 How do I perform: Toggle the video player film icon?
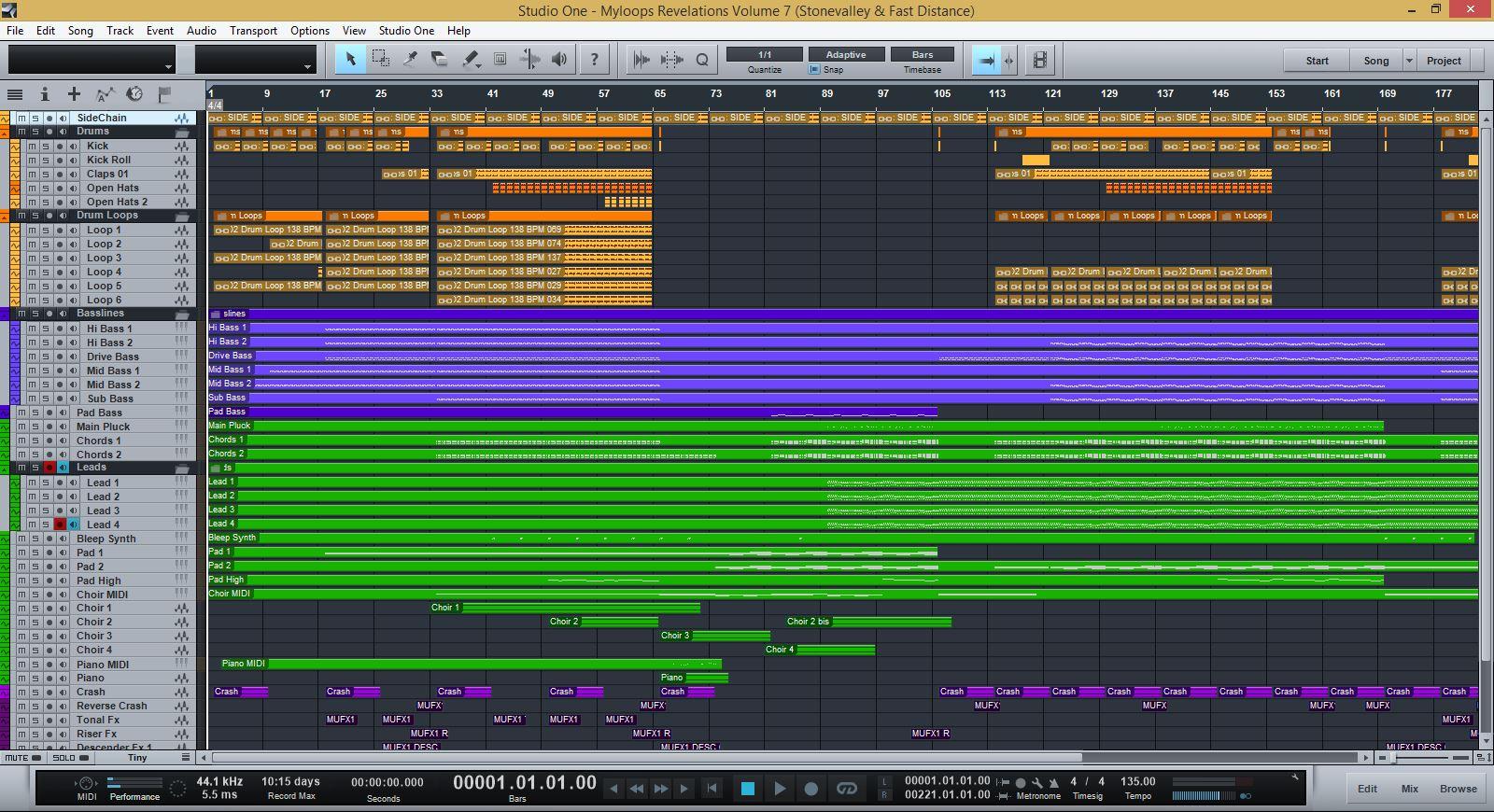click(x=1039, y=60)
